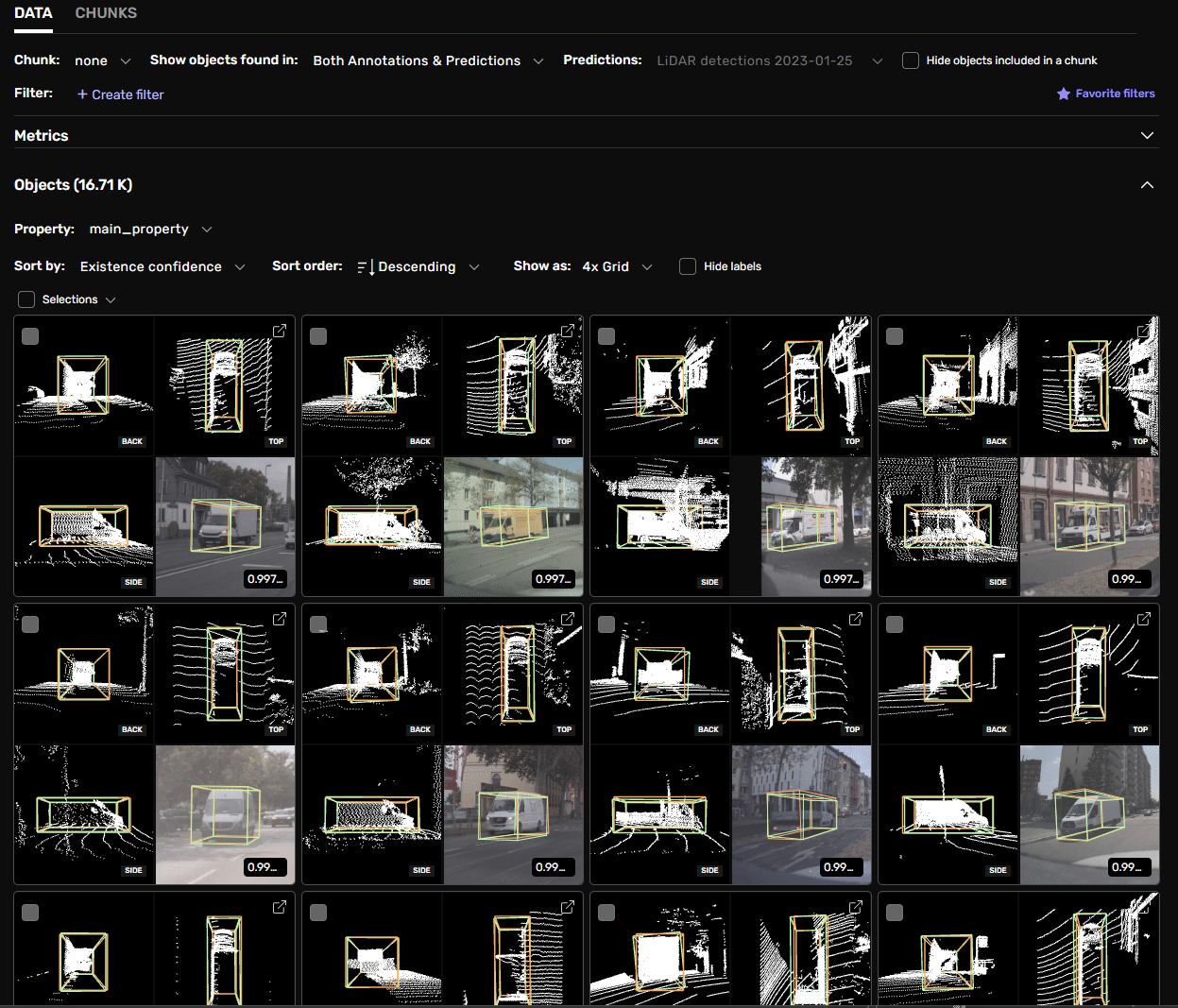
Task: Select second-row second card checkbox
Action: (x=318, y=624)
